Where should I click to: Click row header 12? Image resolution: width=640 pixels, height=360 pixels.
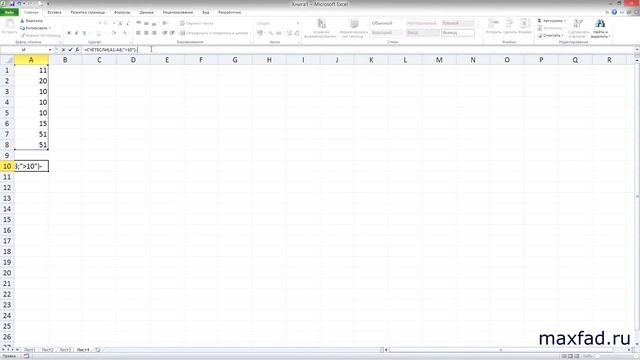(x=7, y=187)
